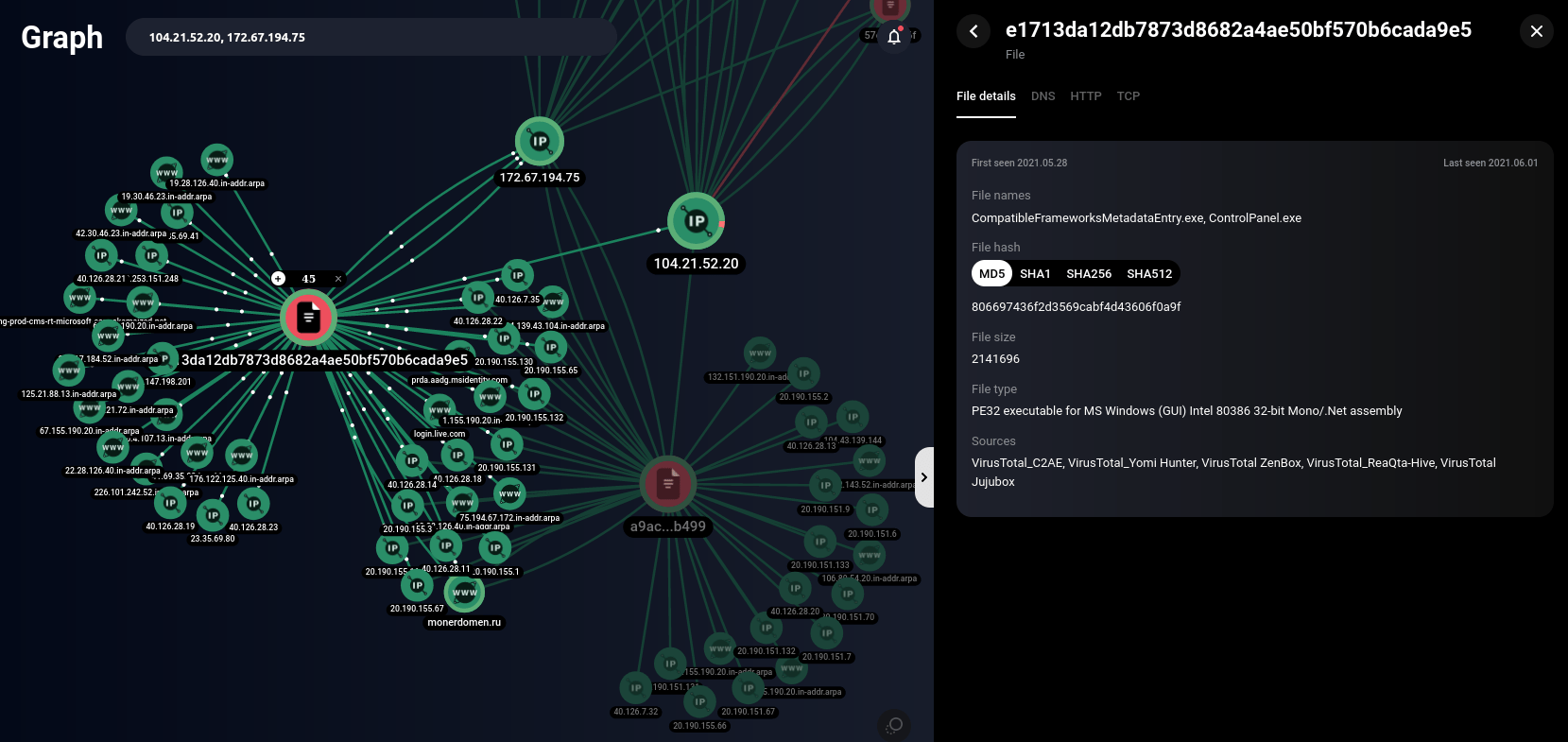Screen dimensions: 1568x742
Task: Select the 40.126.28.14 IP node
Action: pyautogui.click(x=412, y=461)
